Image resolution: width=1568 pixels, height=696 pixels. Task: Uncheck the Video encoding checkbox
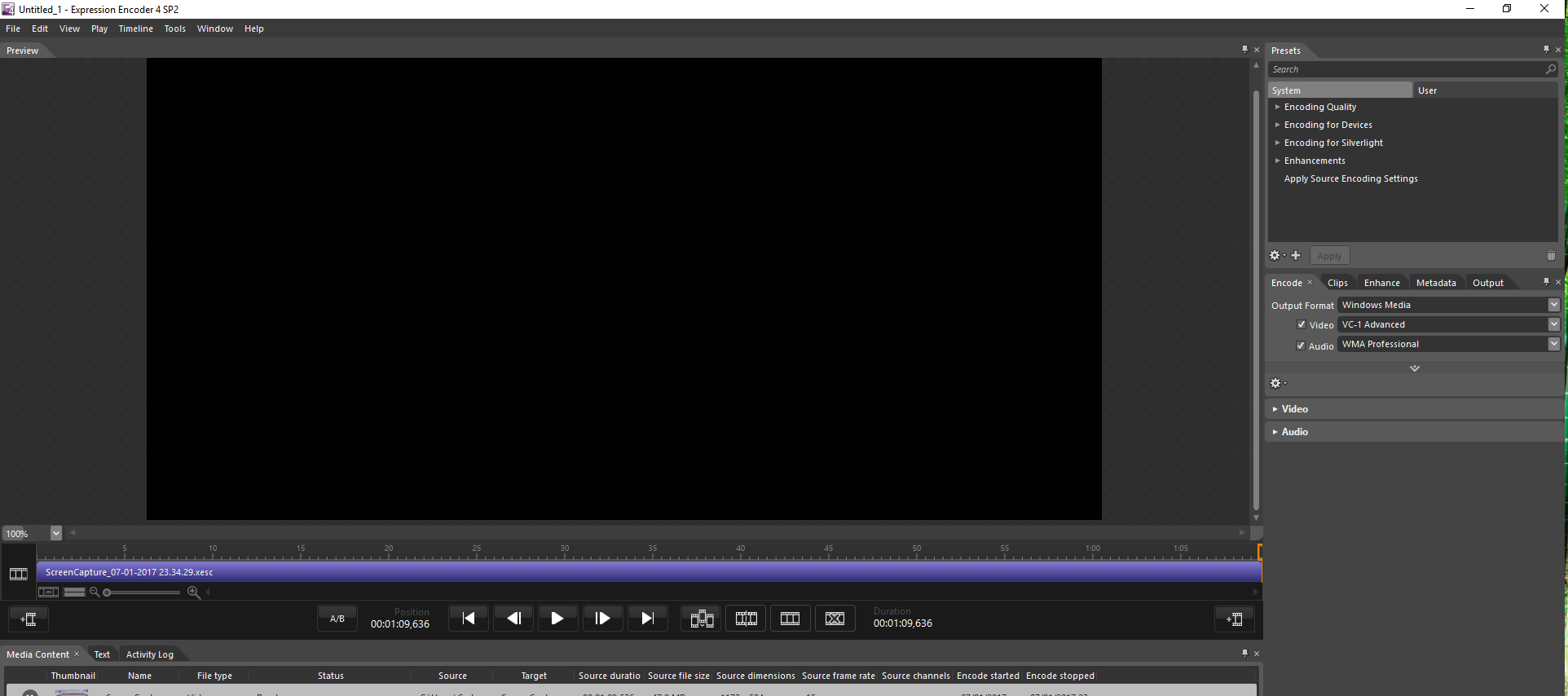(1302, 324)
